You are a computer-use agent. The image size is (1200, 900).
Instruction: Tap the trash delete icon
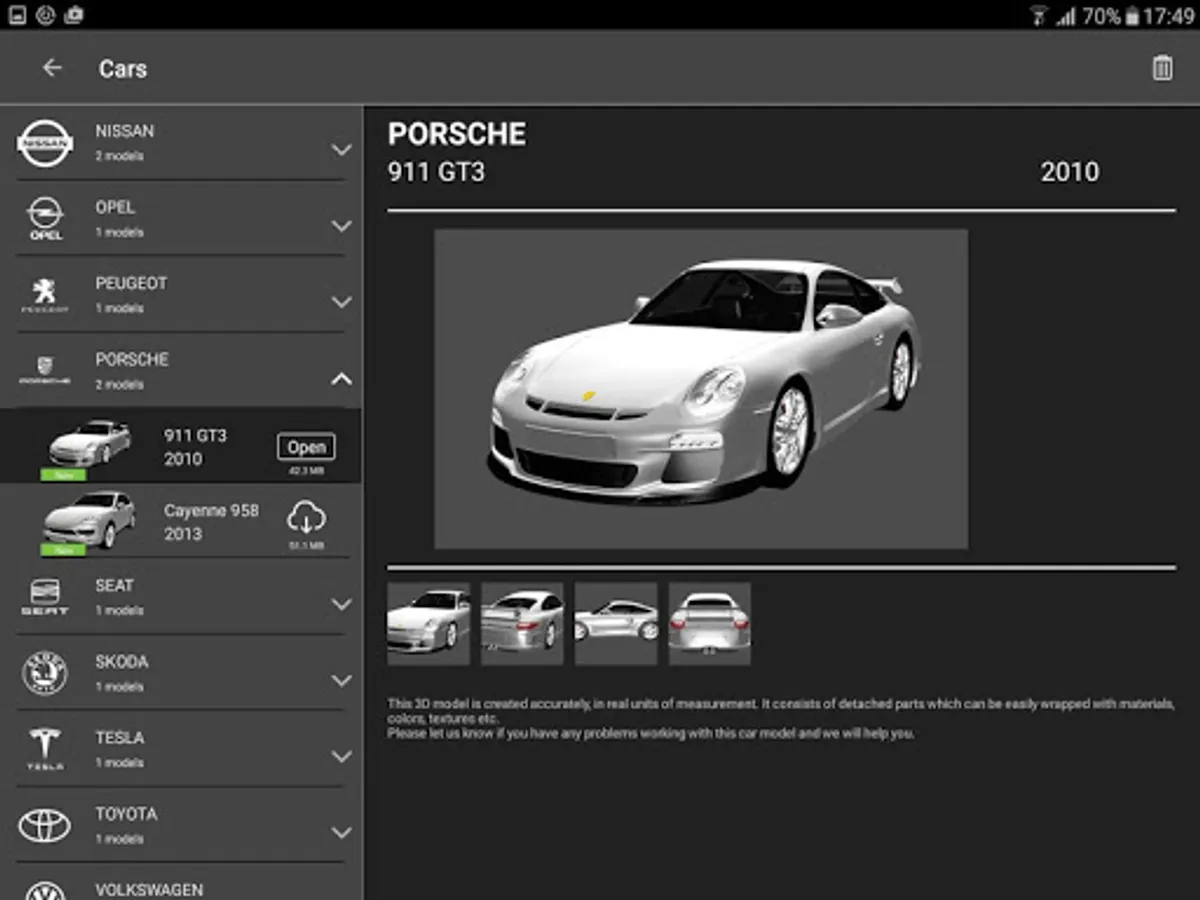[1161, 68]
